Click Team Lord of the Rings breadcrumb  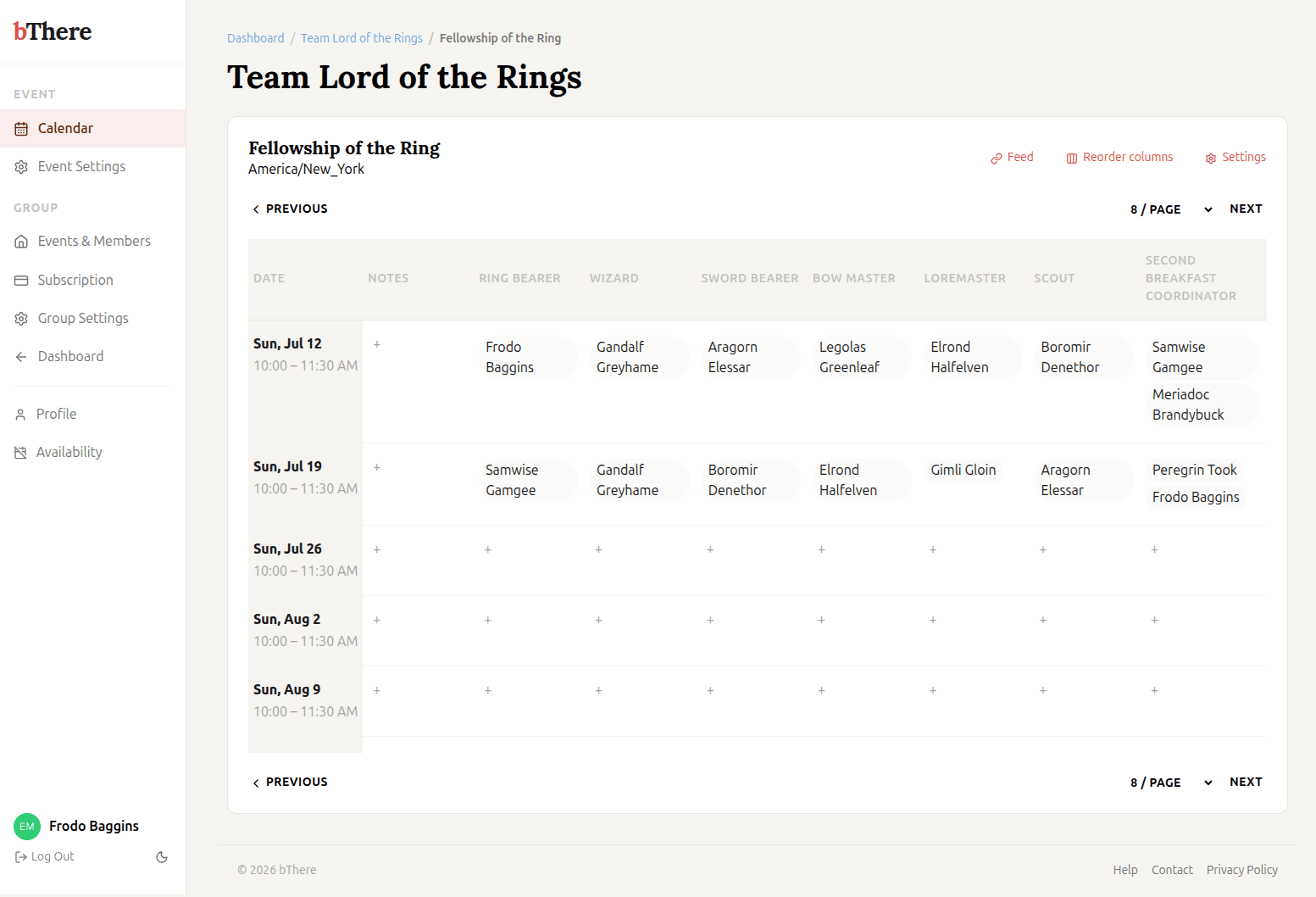(362, 38)
